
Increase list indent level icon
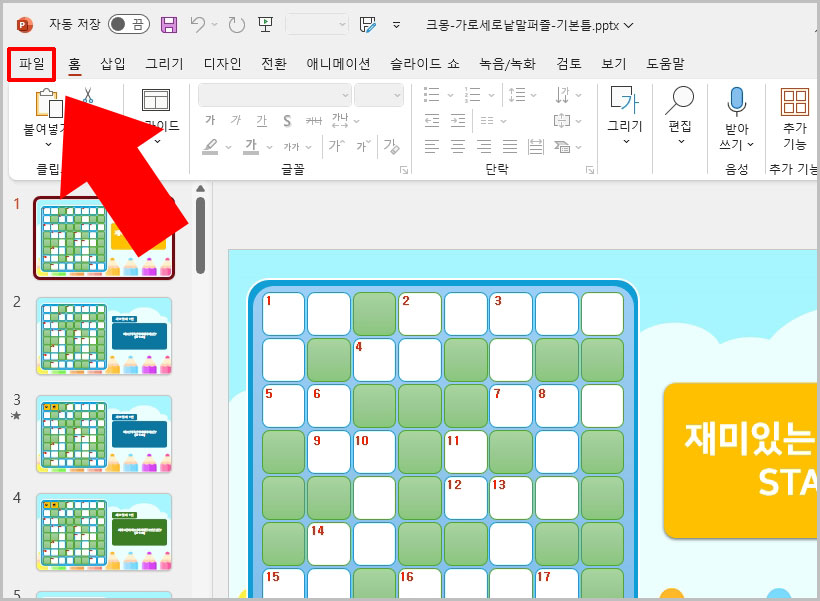pos(458,121)
